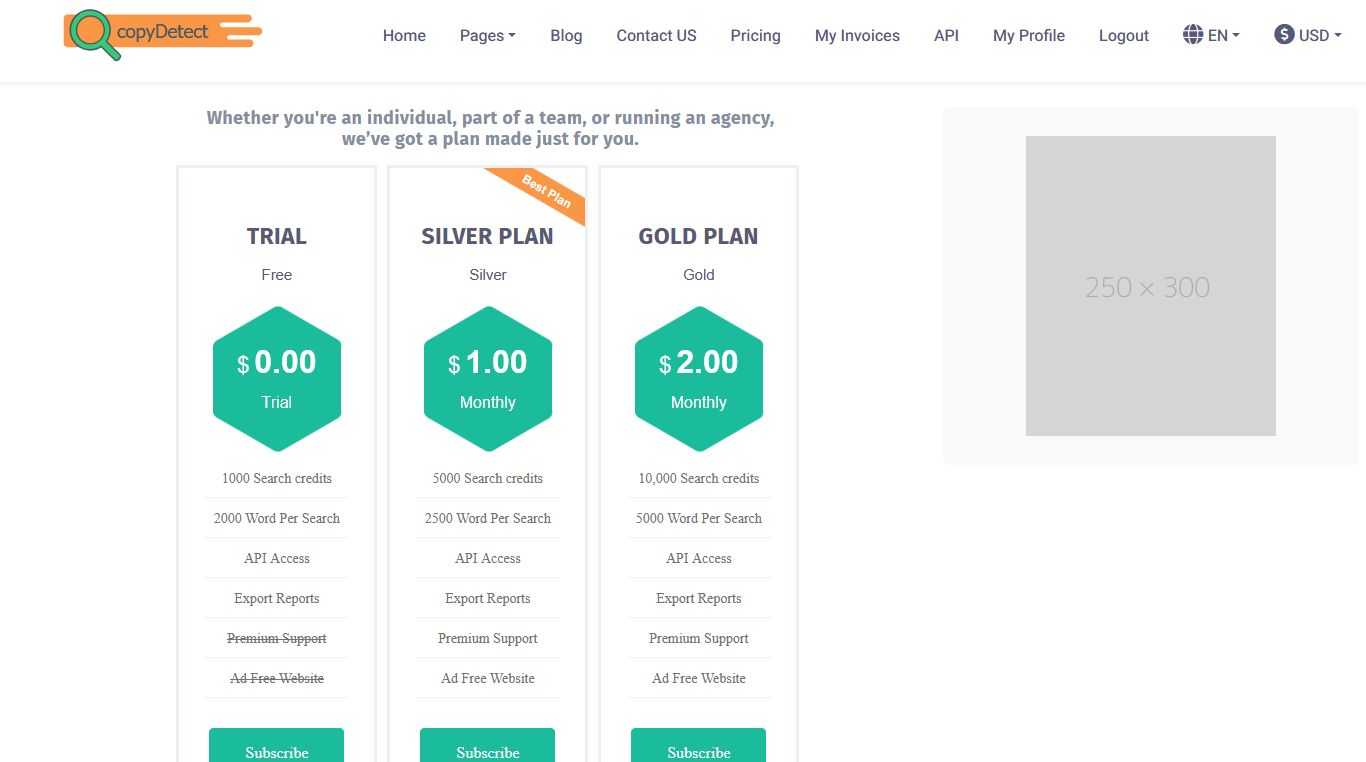Expand the Pages dropdown menu
This screenshot has width=1366, height=762.
tap(487, 36)
